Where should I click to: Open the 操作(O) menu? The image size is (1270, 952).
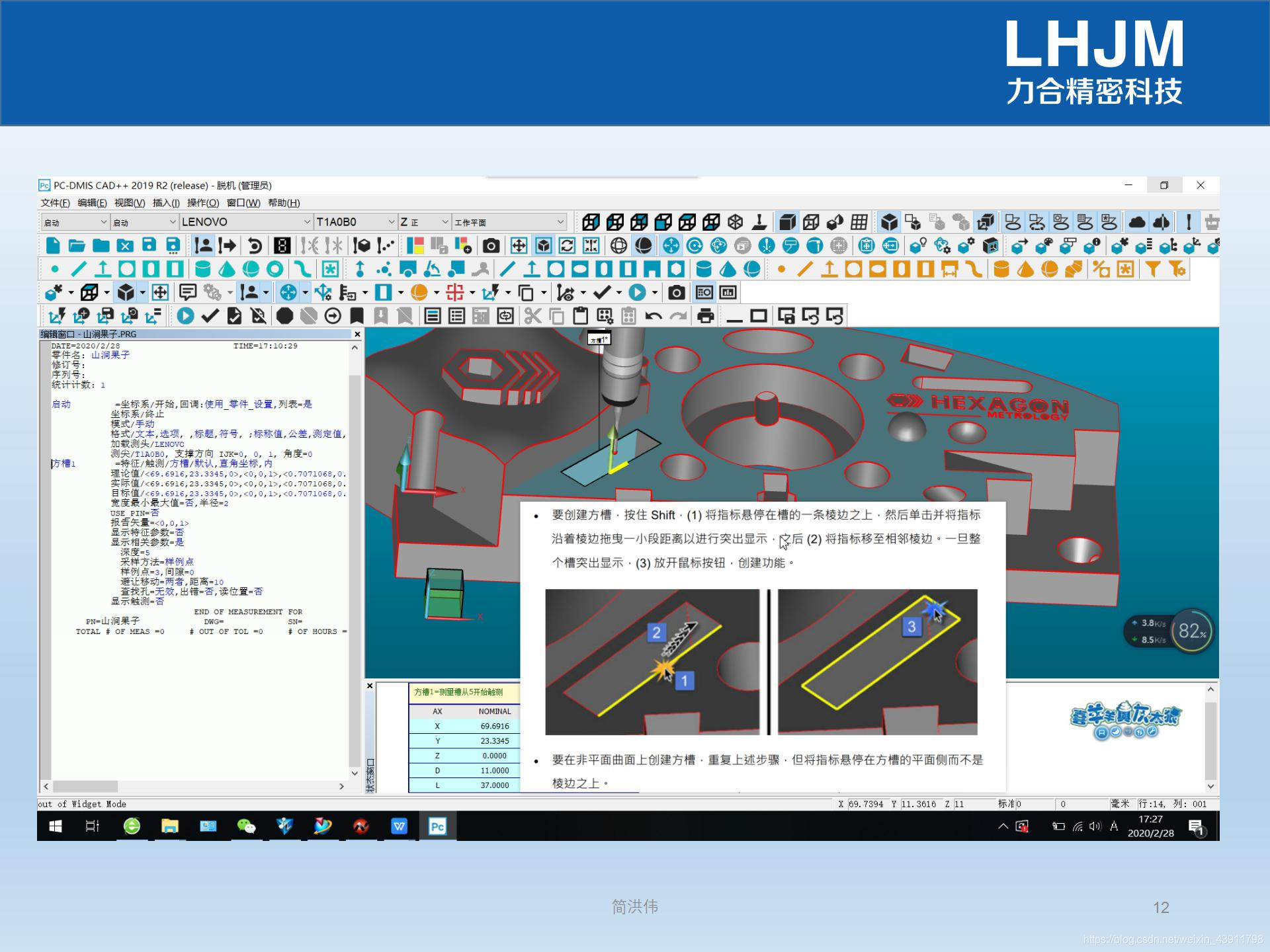[202, 203]
